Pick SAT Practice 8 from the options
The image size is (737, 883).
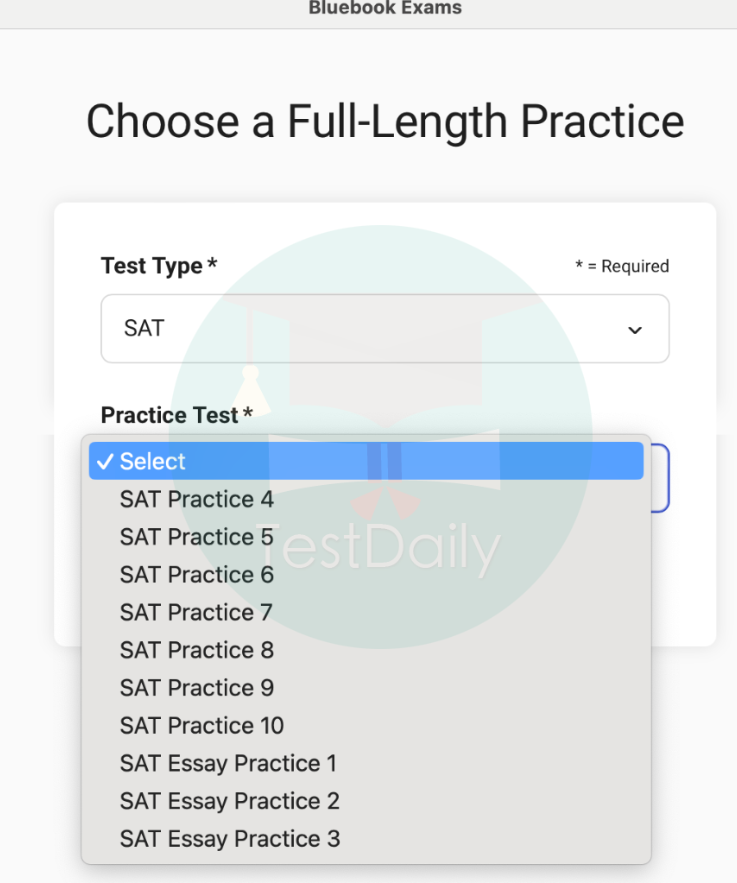[197, 650]
